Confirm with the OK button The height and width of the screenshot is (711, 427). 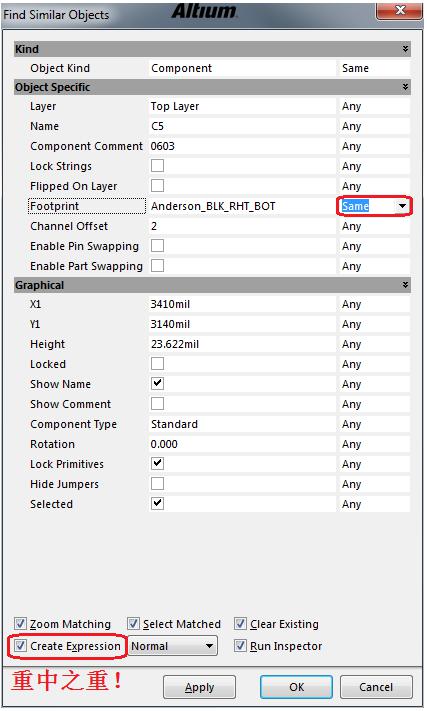click(x=296, y=687)
